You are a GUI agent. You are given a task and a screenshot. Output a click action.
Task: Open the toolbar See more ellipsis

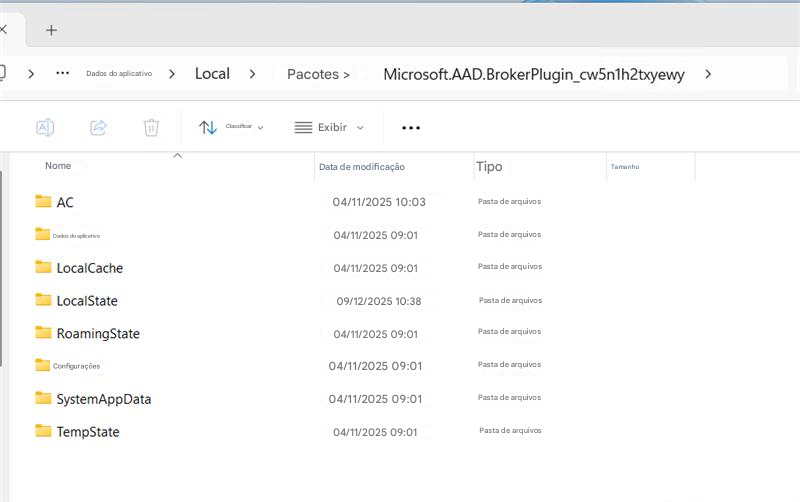pyautogui.click(x=411, y=128)
